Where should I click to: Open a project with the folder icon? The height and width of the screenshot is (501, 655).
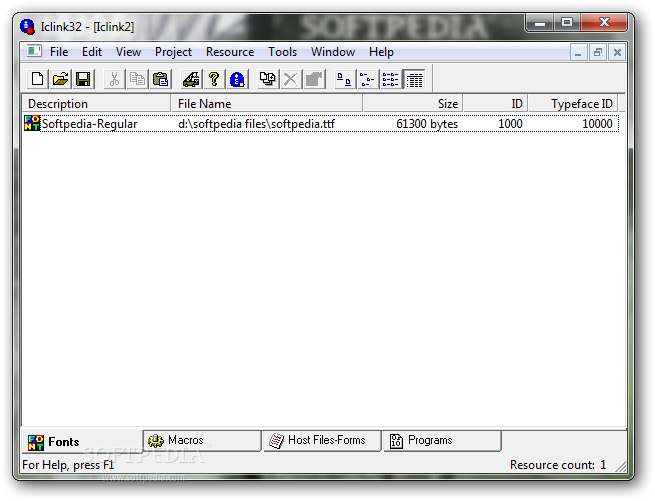(x=60, y=79)
